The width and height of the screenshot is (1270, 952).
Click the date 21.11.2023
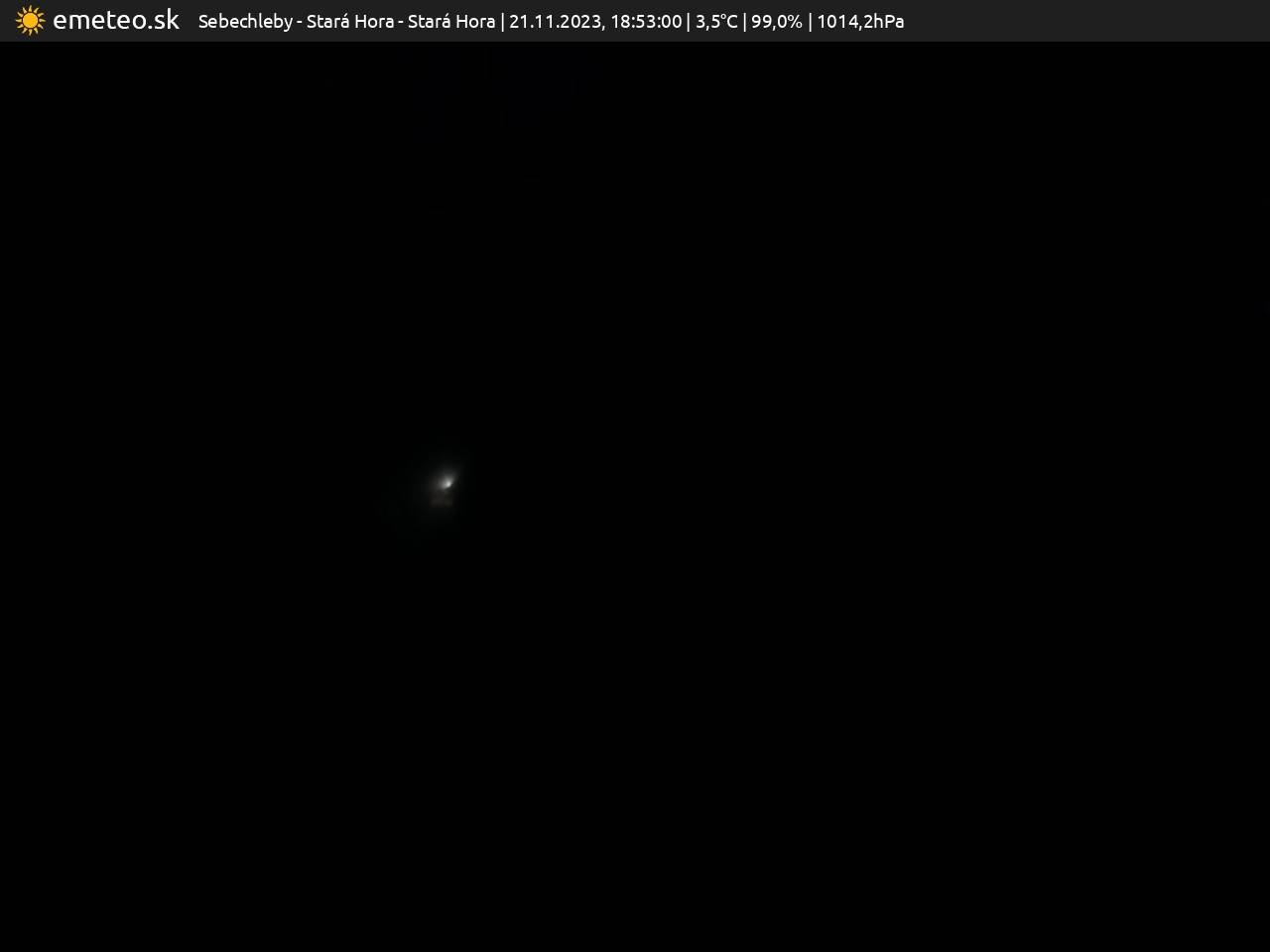[554, 22]
